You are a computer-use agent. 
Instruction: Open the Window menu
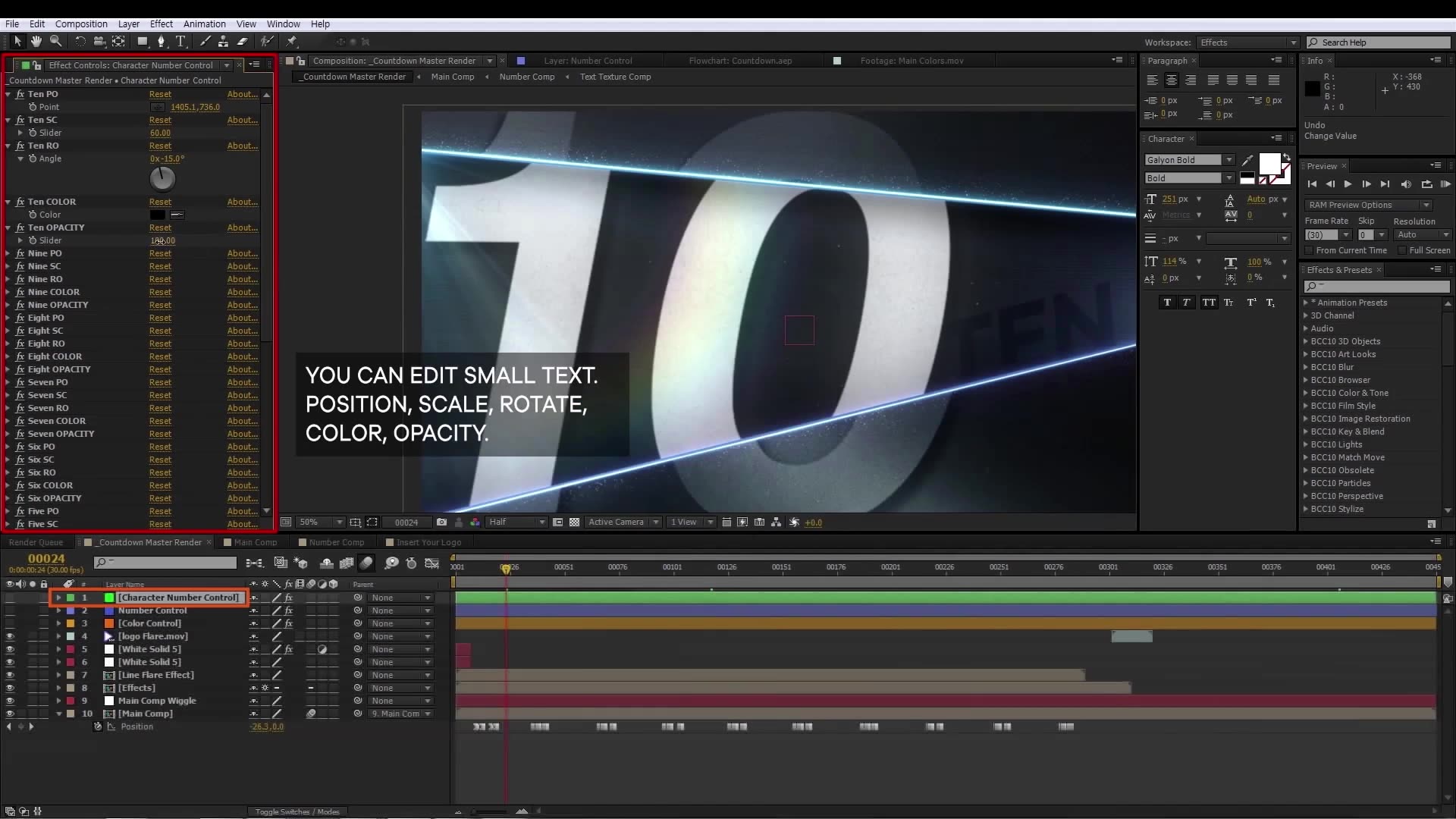tap(284, 24)
